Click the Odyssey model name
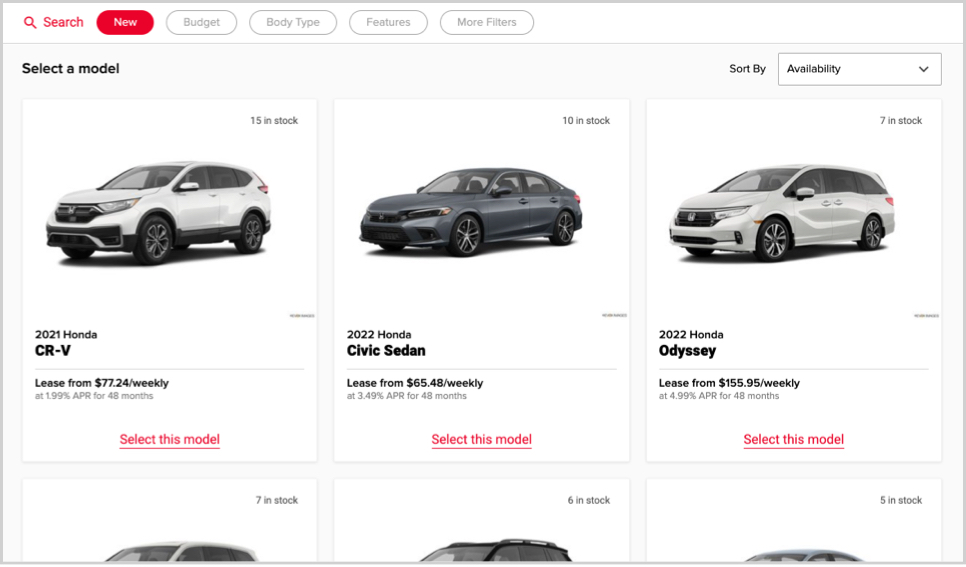Screen dimensions: 966x567 tap(688, 351)
